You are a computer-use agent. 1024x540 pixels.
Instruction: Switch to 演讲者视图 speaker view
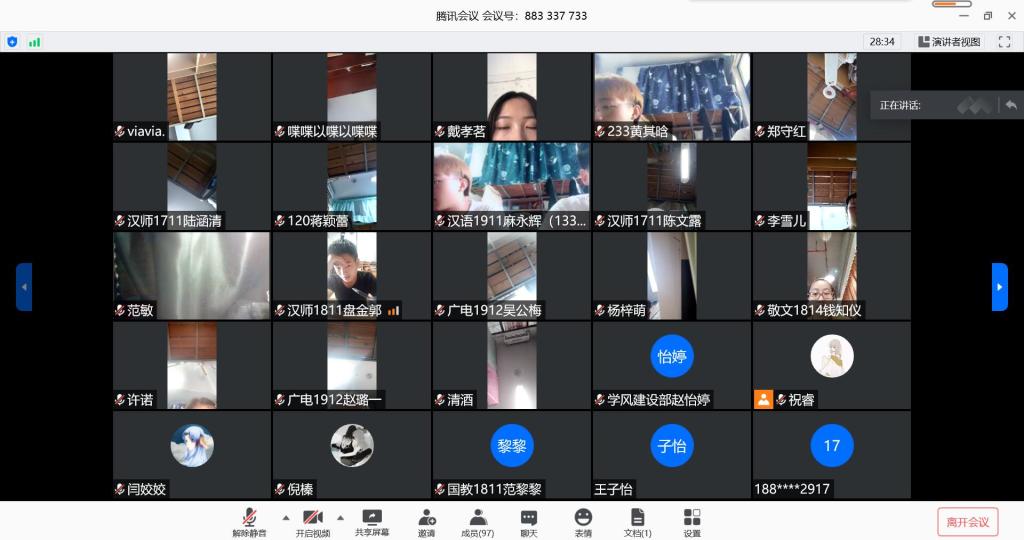949,42
